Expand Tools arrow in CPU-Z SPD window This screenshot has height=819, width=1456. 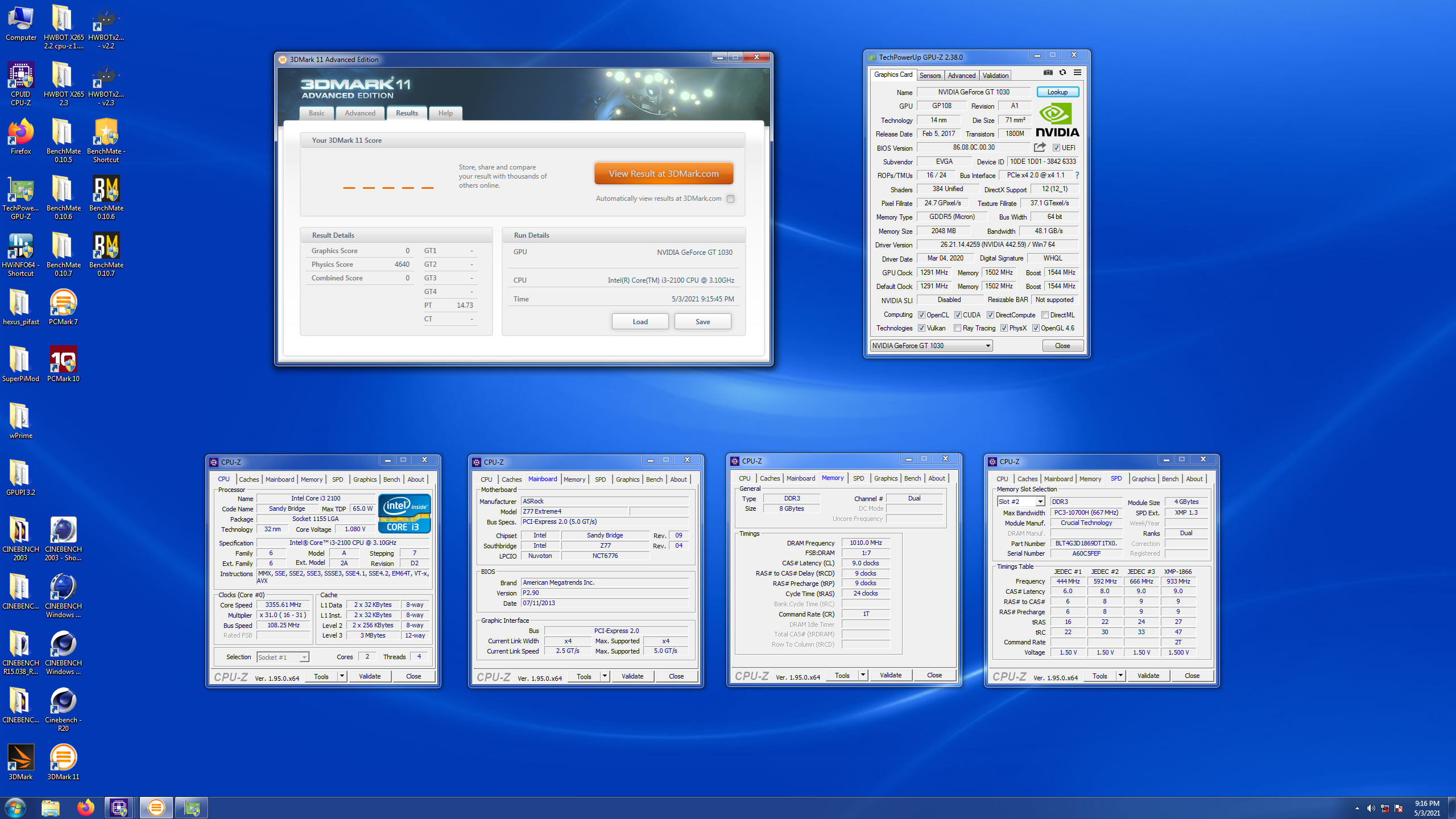1120,676
